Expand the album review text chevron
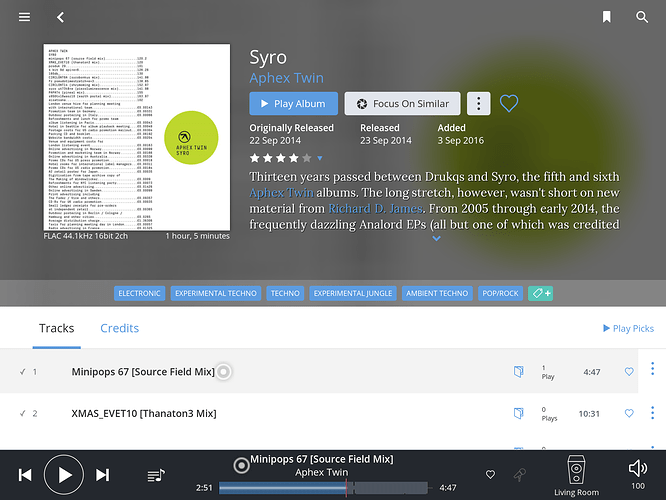 436,239
